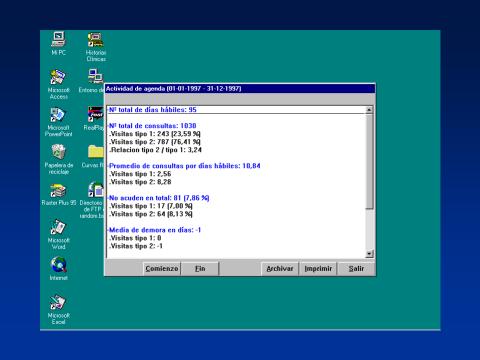Click the Comienzo button
The width and height of the screenshot is (480, 360).
[162, 269]
